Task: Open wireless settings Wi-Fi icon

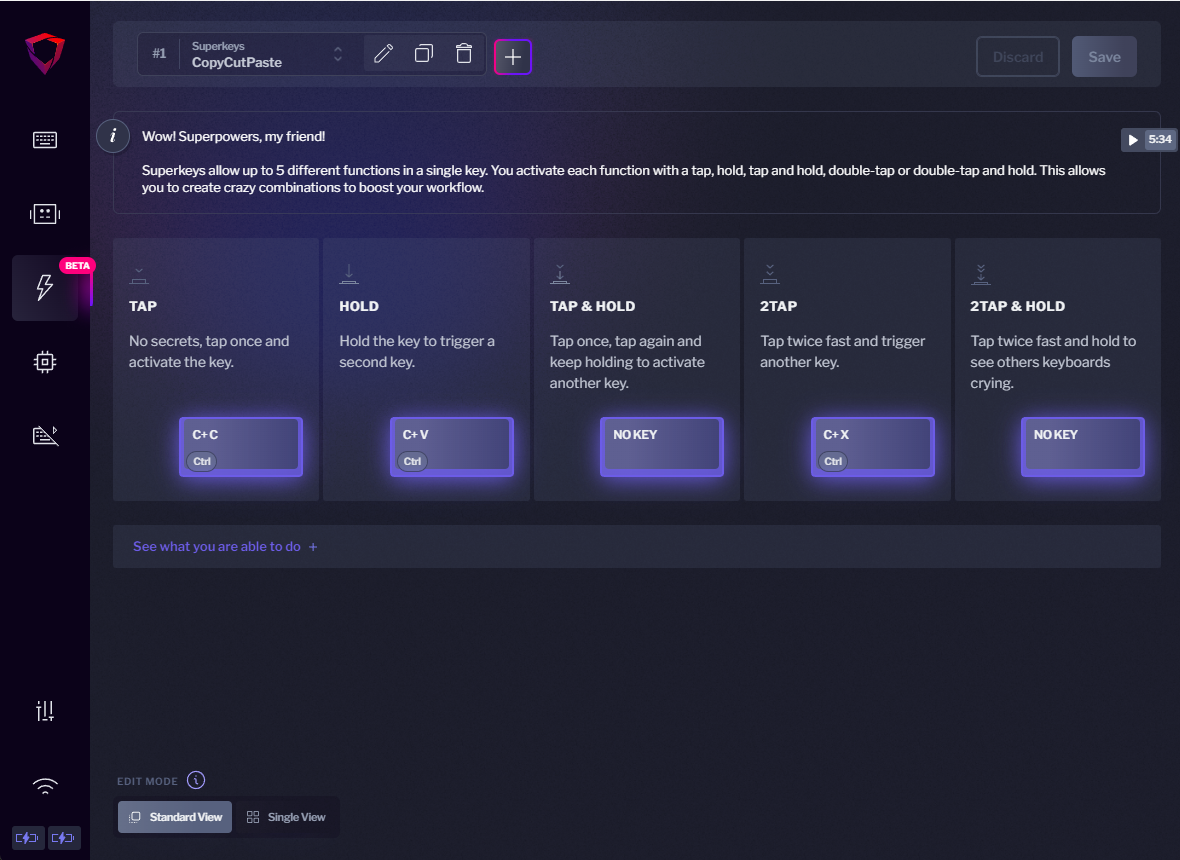Action: click(45, 786)
